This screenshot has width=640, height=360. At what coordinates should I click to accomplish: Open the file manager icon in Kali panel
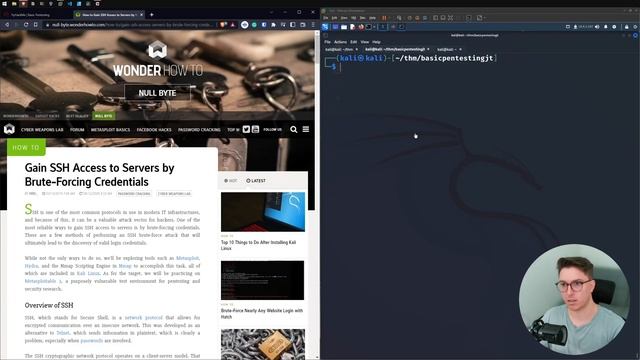click(x=344, y=27)
